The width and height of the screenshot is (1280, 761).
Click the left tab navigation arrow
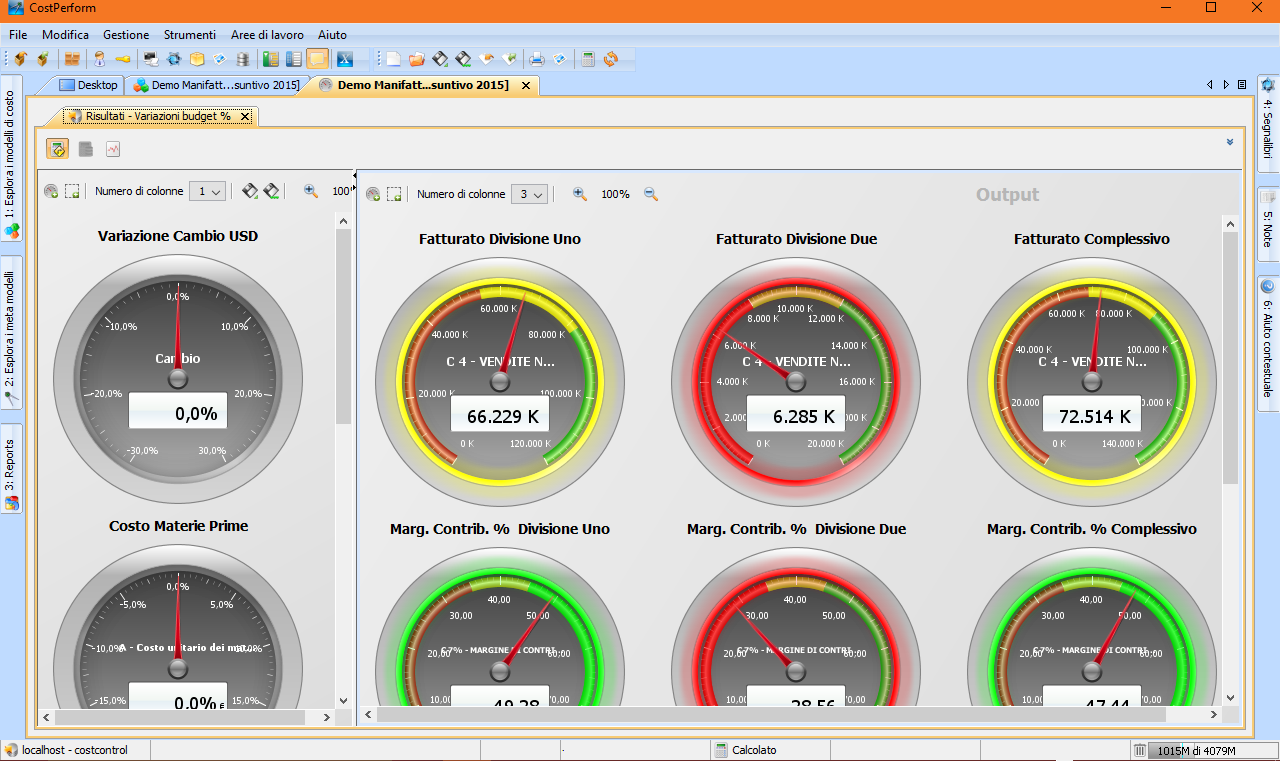(x=1210, y=85)
